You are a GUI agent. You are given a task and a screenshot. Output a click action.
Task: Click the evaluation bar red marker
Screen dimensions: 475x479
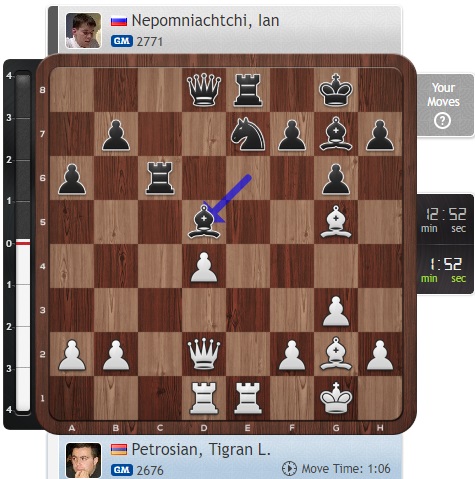[x=23, y=243]
